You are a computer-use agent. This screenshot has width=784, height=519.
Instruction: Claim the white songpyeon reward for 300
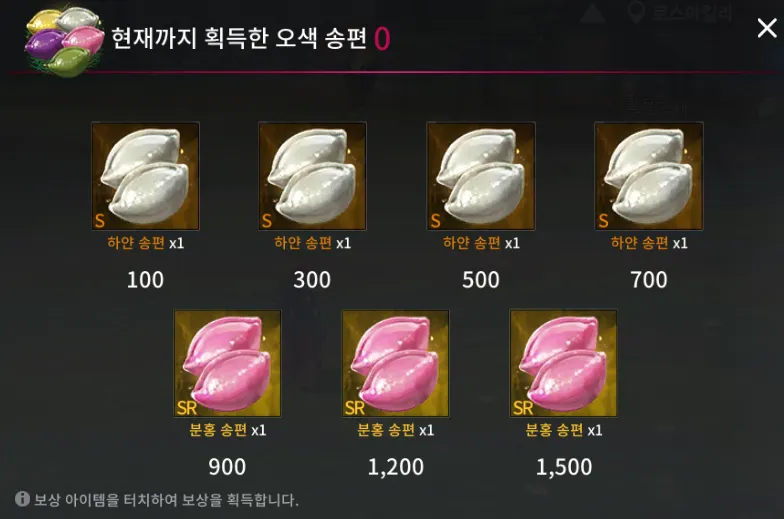312,176
